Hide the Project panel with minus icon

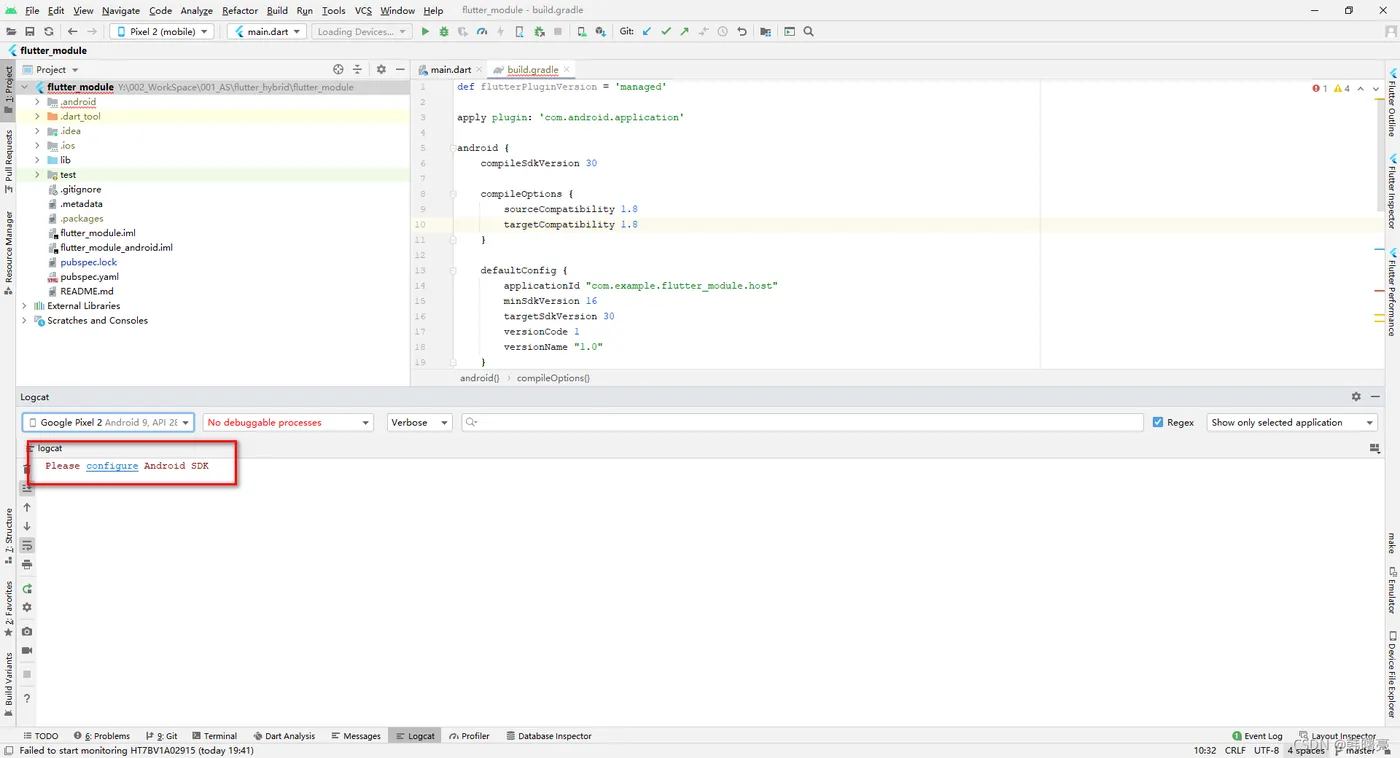[400, 70]
